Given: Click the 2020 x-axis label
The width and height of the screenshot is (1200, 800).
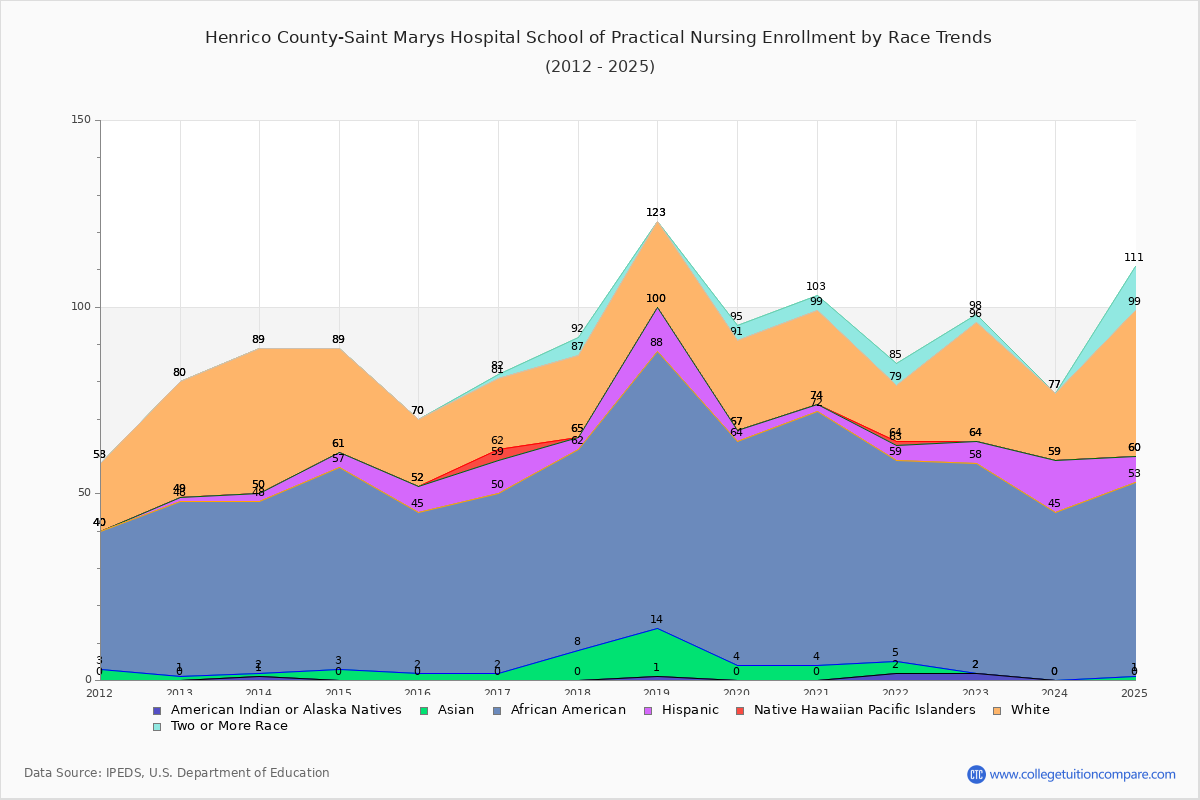Looking at the screenshot, I should (737, 693).
